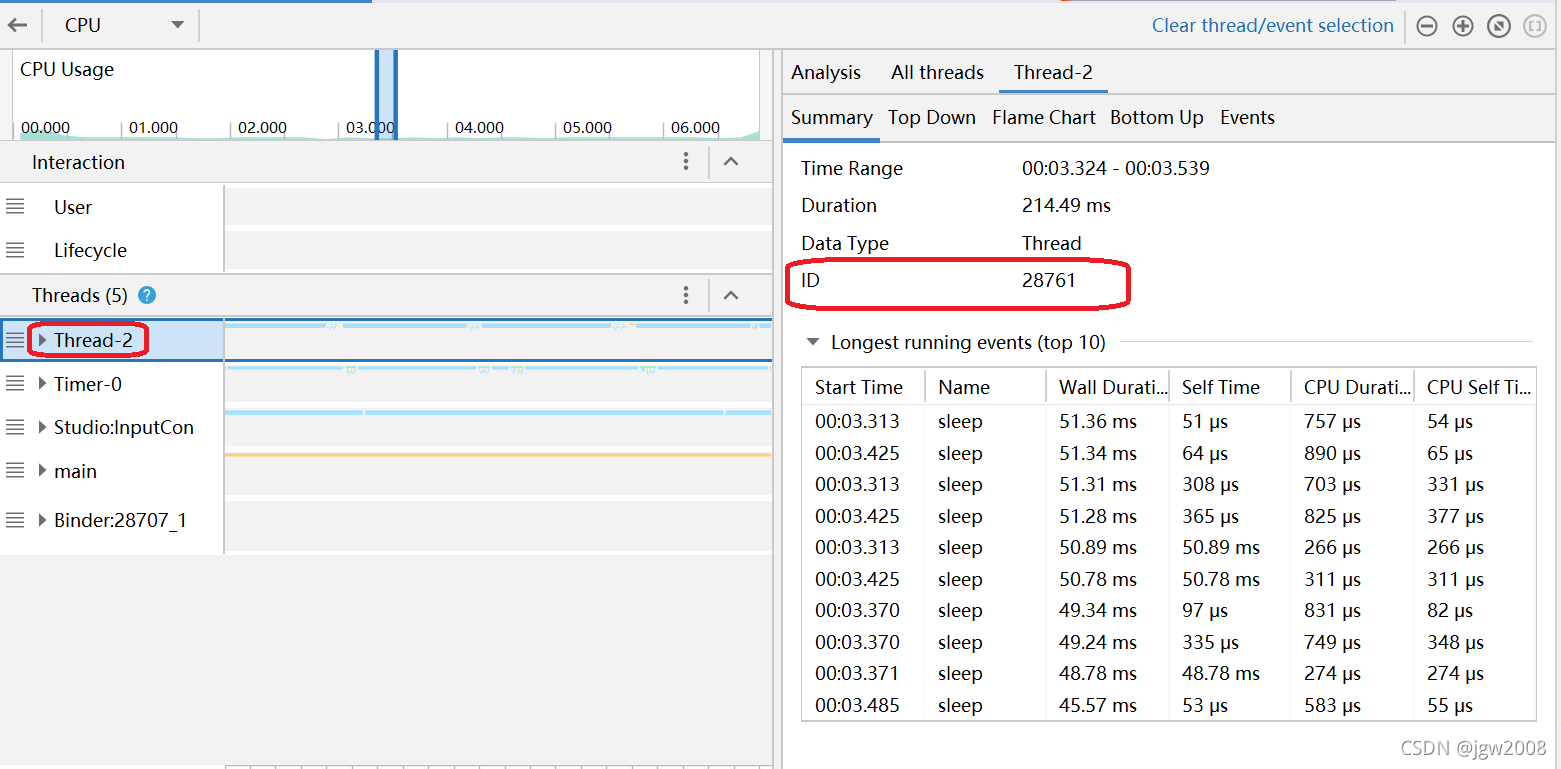
Task: Open Threads section options menu
Action: click(686, 295)
